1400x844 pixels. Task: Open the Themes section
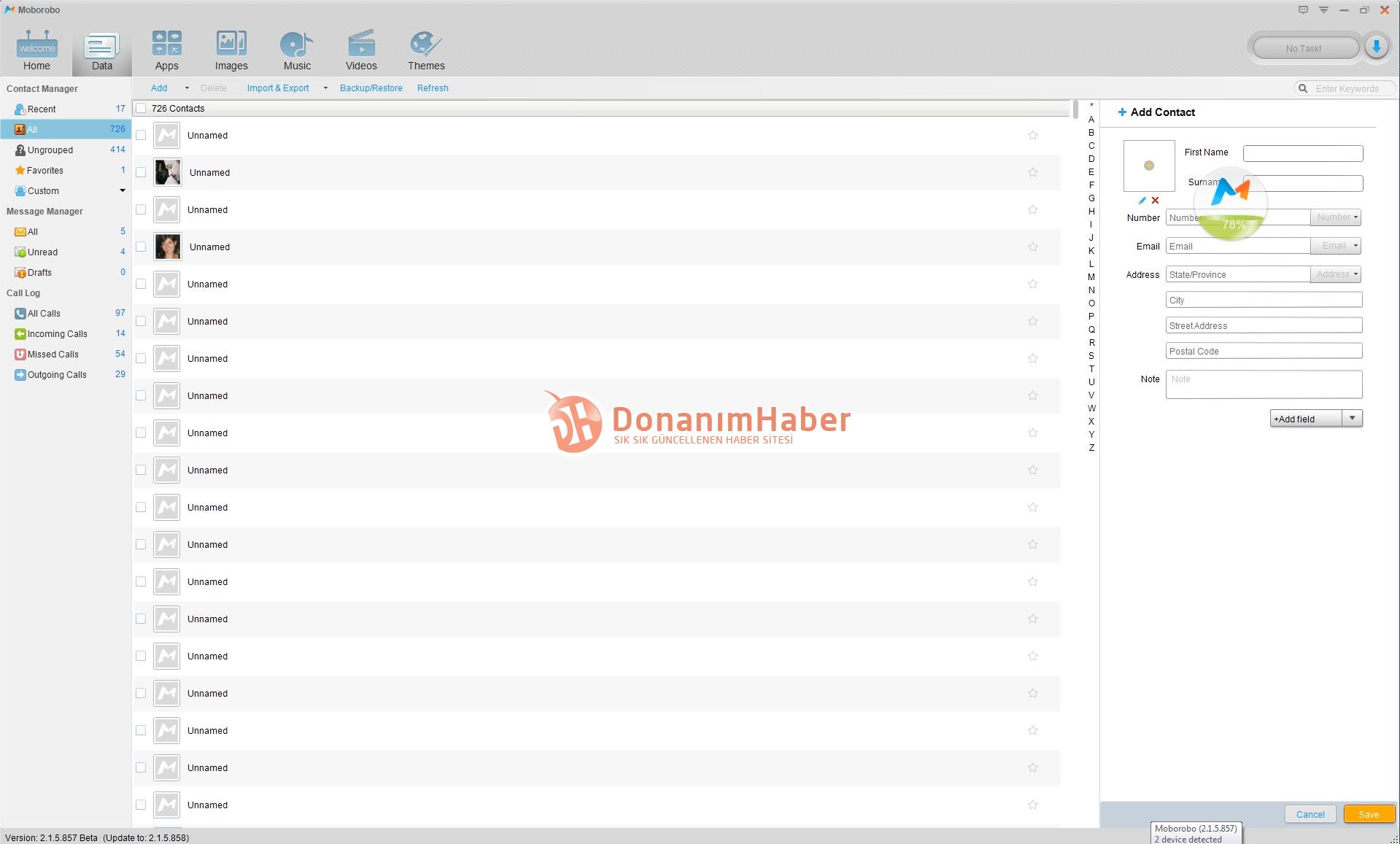[x=426, y=51]
